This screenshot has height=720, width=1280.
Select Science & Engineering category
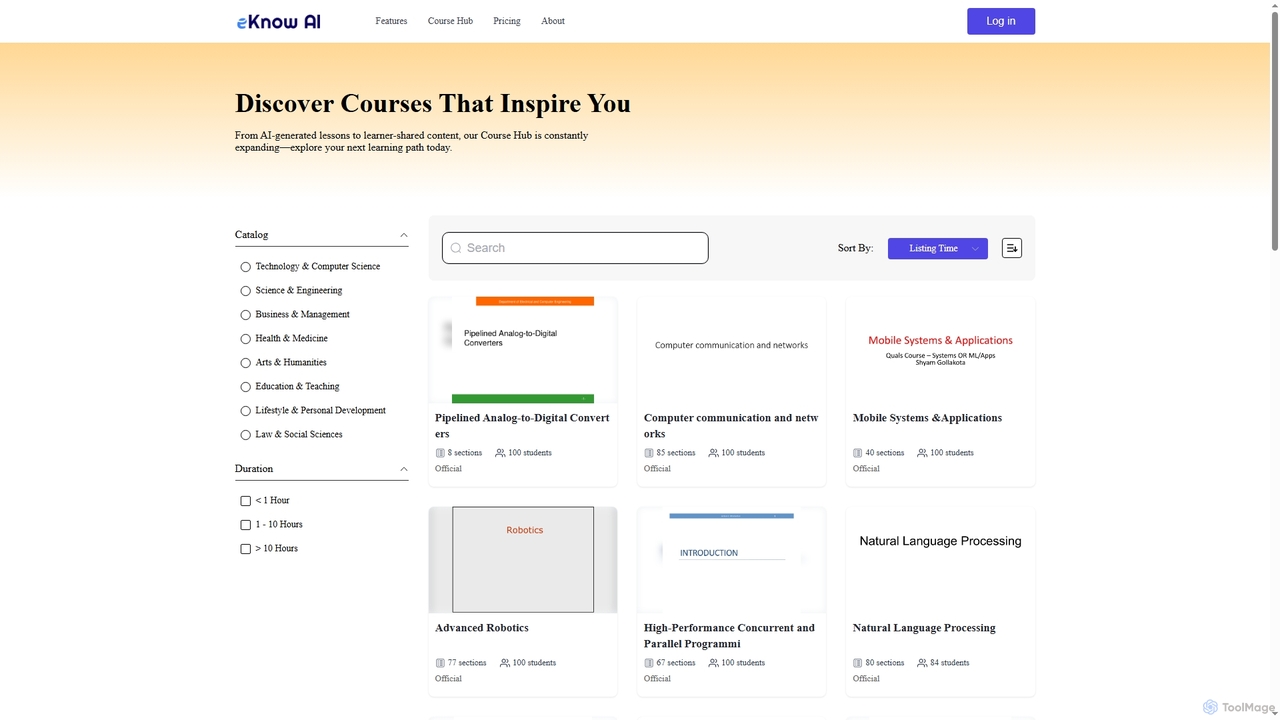click(x=245, y=291)
